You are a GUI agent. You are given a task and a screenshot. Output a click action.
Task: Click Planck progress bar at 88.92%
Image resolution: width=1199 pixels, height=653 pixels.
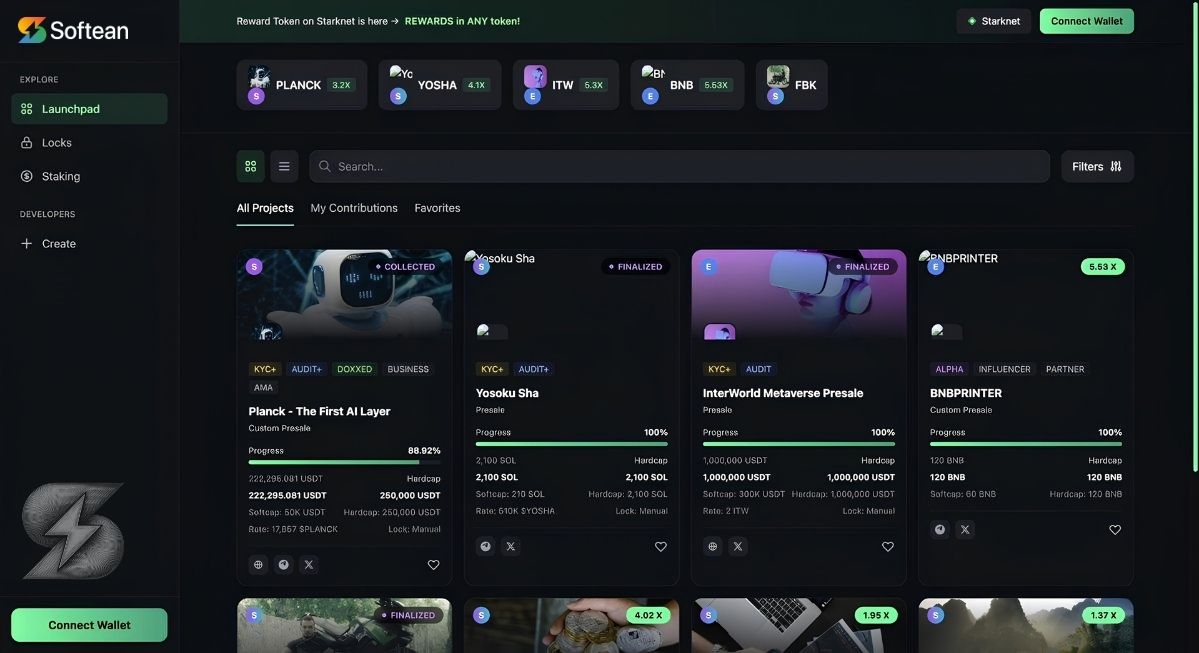[344, 462]
